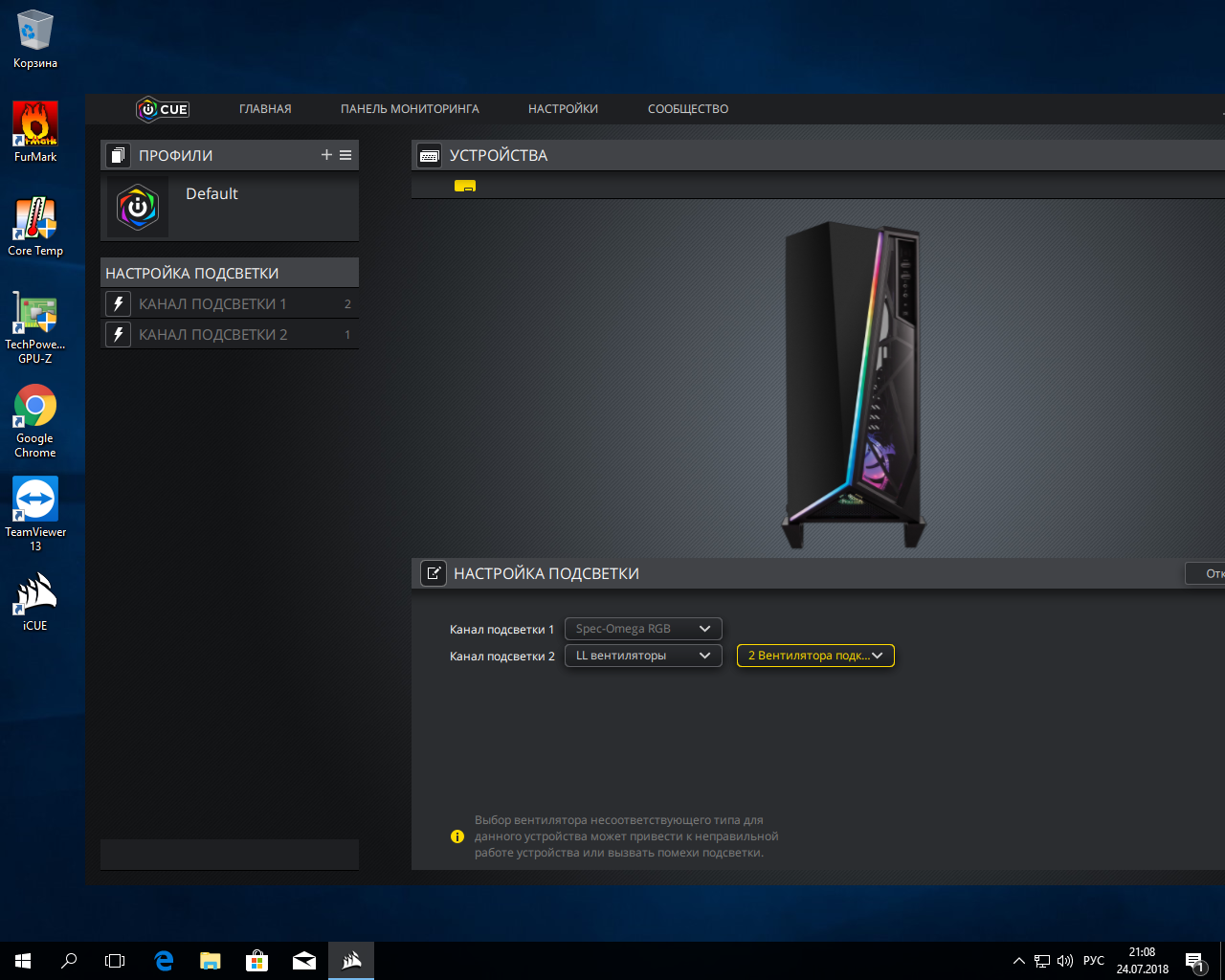
Task: Open the profiles hamburger menu
Action: [x=345, y=155]
